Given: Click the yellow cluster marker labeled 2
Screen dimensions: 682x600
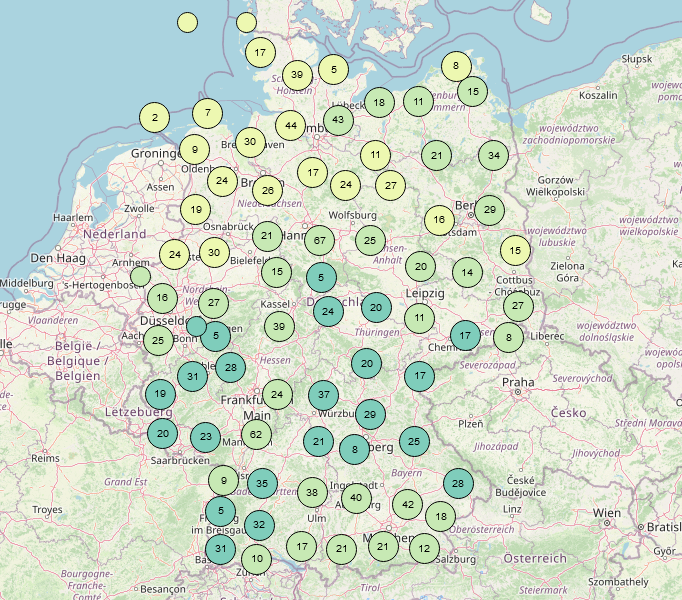Looking at the screenshot, I should [154, 118].
